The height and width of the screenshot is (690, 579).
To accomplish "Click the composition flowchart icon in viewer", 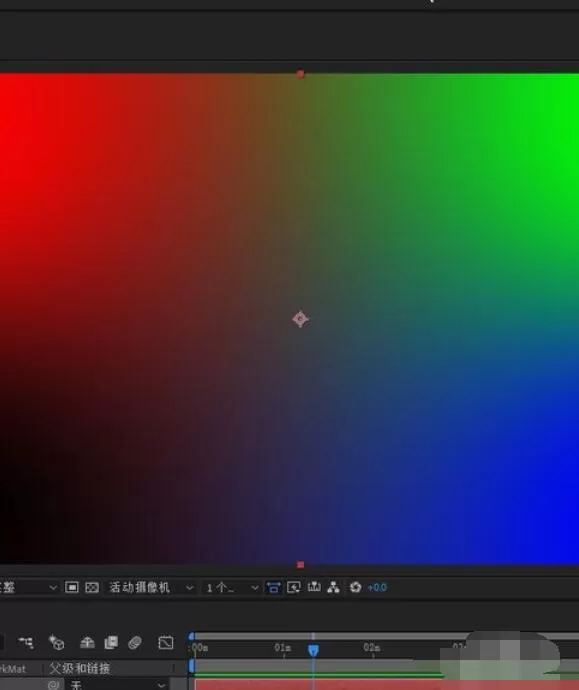I will pos(333,587).
